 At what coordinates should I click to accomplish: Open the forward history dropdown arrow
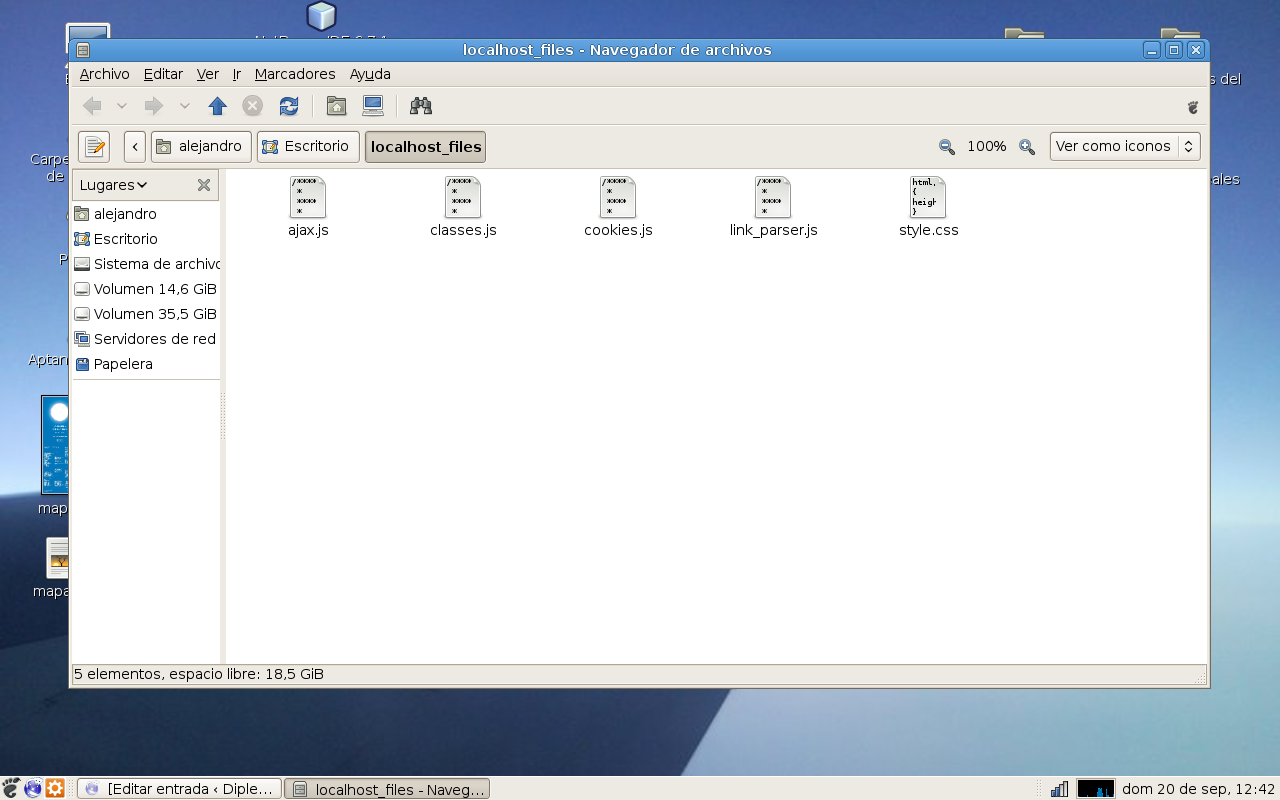point(185,106)
